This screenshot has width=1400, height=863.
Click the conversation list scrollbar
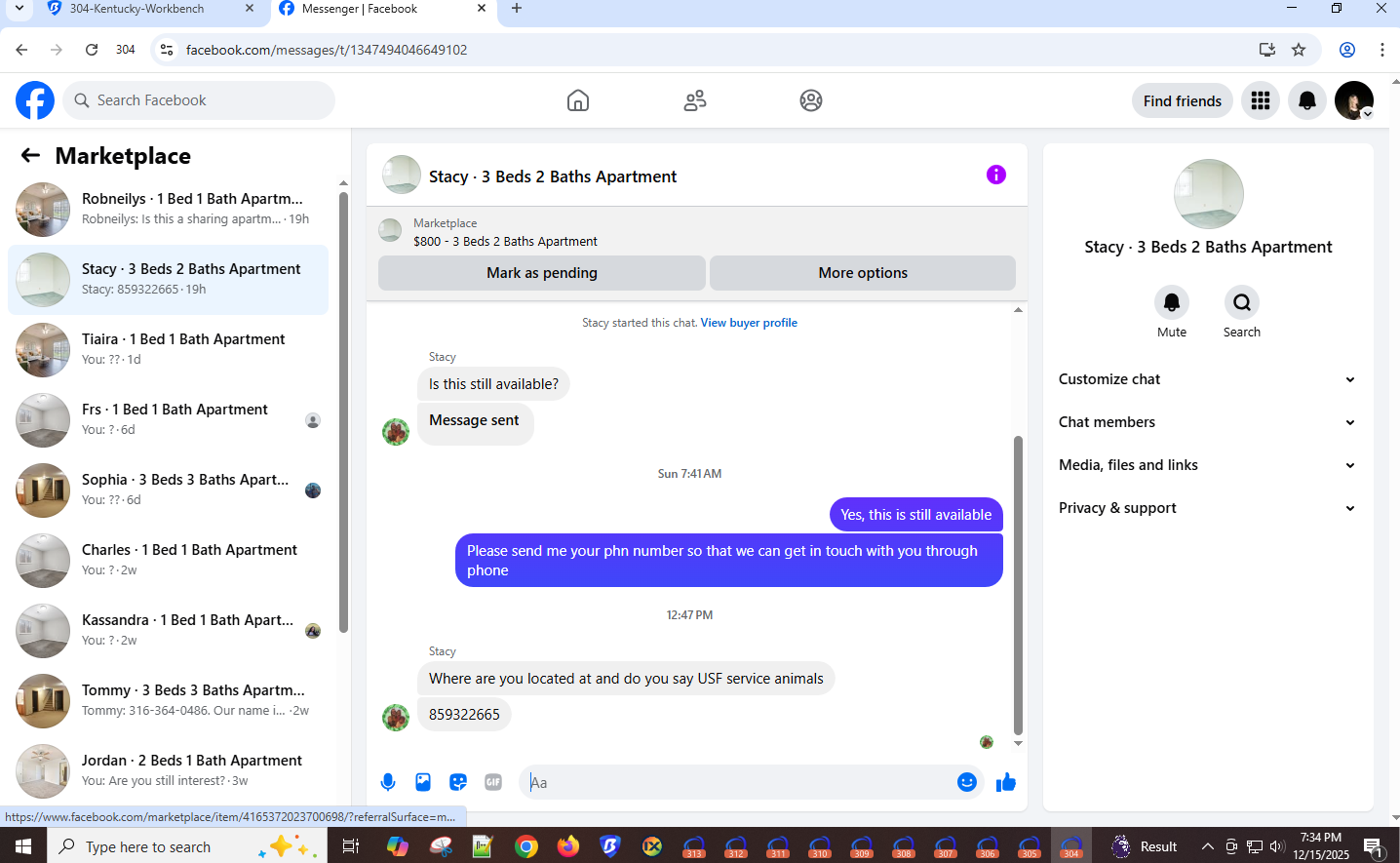coord(343,412)
